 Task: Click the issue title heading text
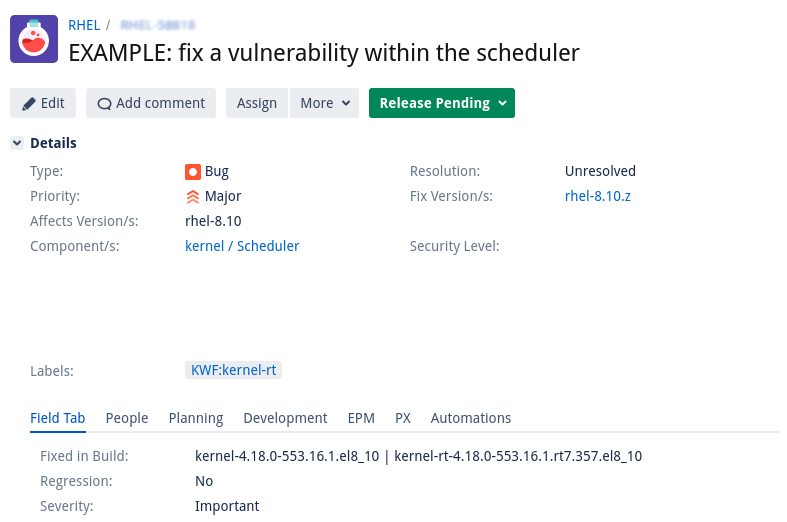click(323, 52)
